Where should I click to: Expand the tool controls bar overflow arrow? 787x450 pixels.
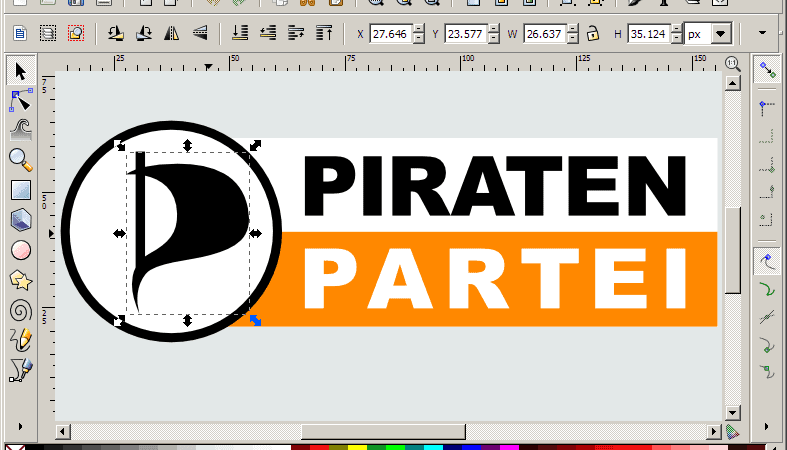[x=762, y=33]
